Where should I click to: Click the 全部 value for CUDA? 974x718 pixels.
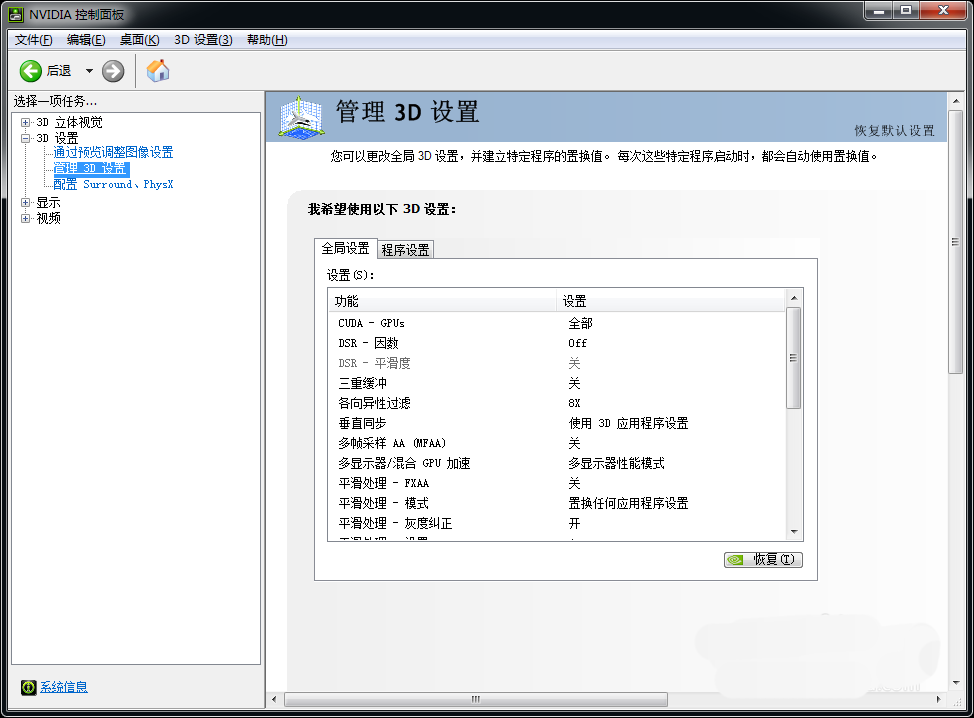580,323
